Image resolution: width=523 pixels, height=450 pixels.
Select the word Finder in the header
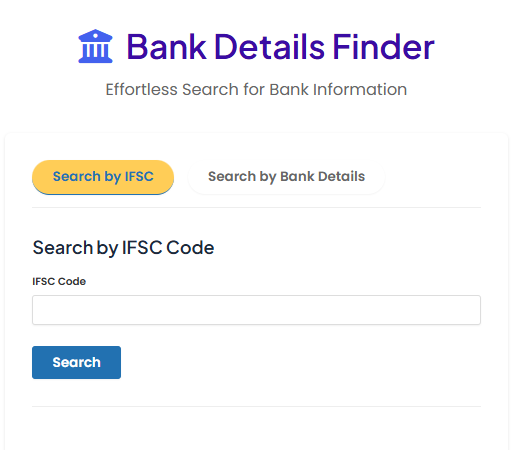coord(384,47)
